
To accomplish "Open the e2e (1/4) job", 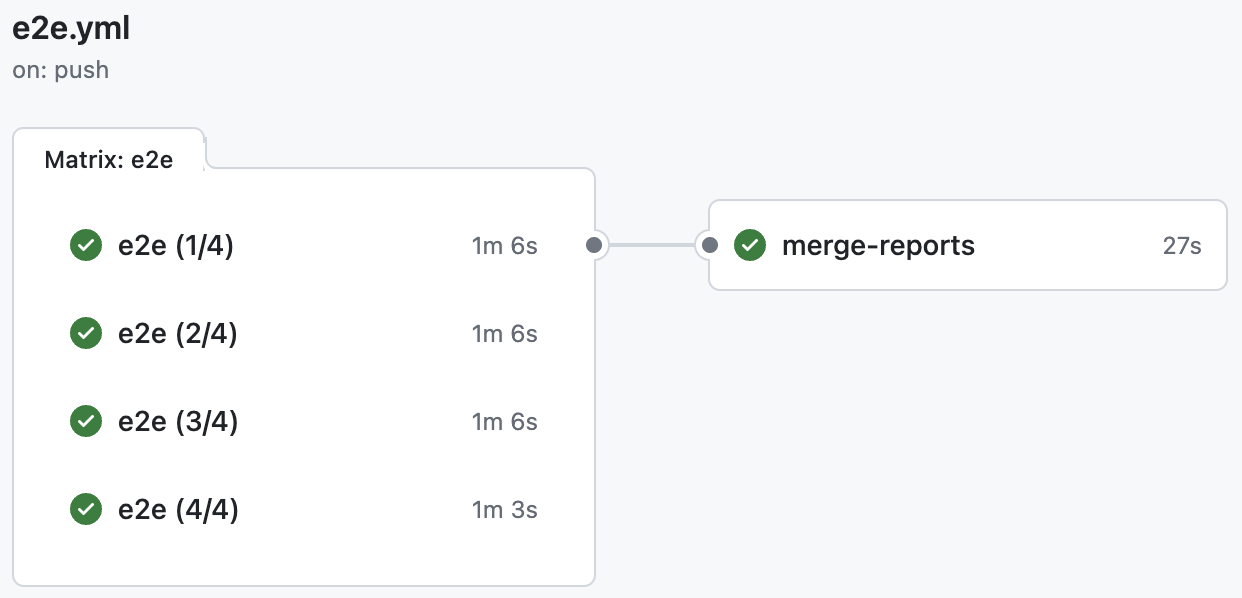I will click(x=176, y=245).
